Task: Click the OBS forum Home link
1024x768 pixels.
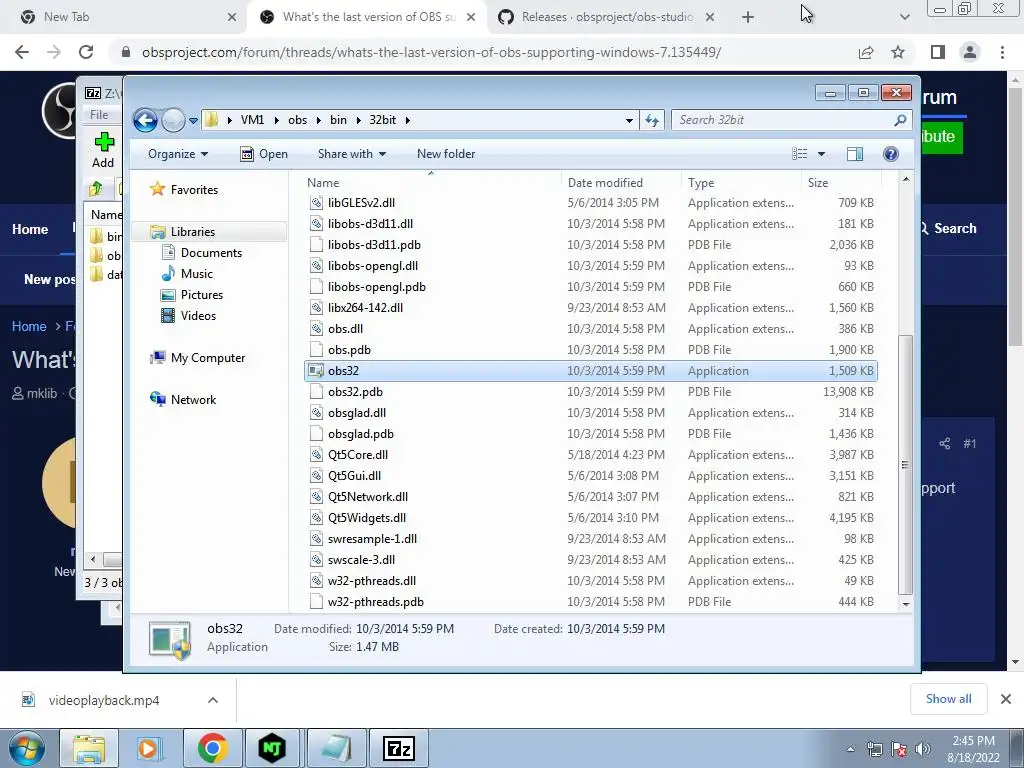Action: click(30, 229)
